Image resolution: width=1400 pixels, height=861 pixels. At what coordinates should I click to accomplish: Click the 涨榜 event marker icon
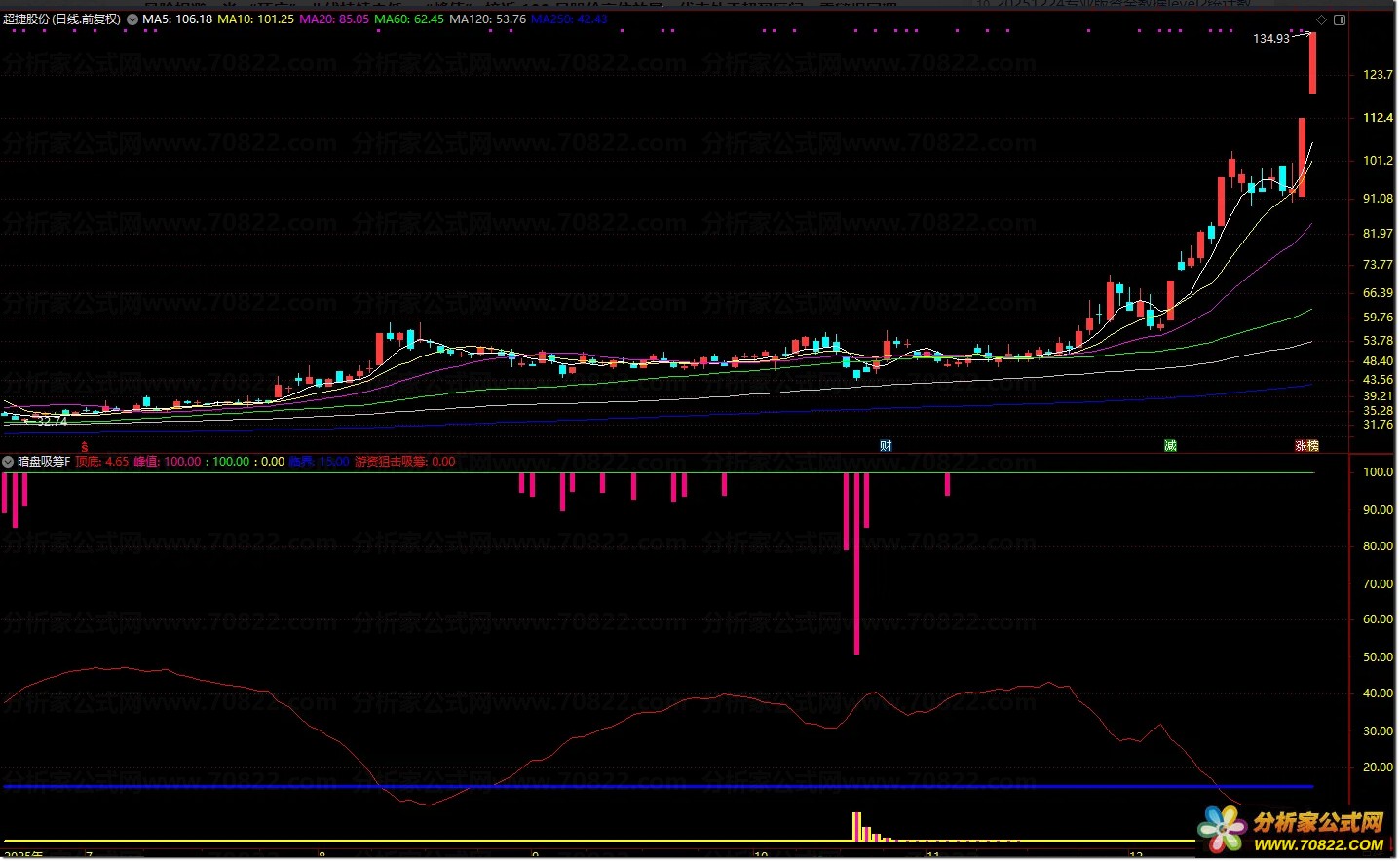point(1306,446)
